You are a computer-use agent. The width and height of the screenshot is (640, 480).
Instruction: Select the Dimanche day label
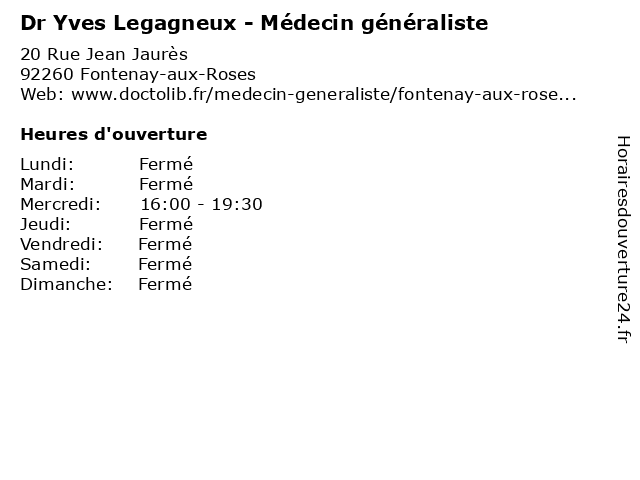coord(66,284)
